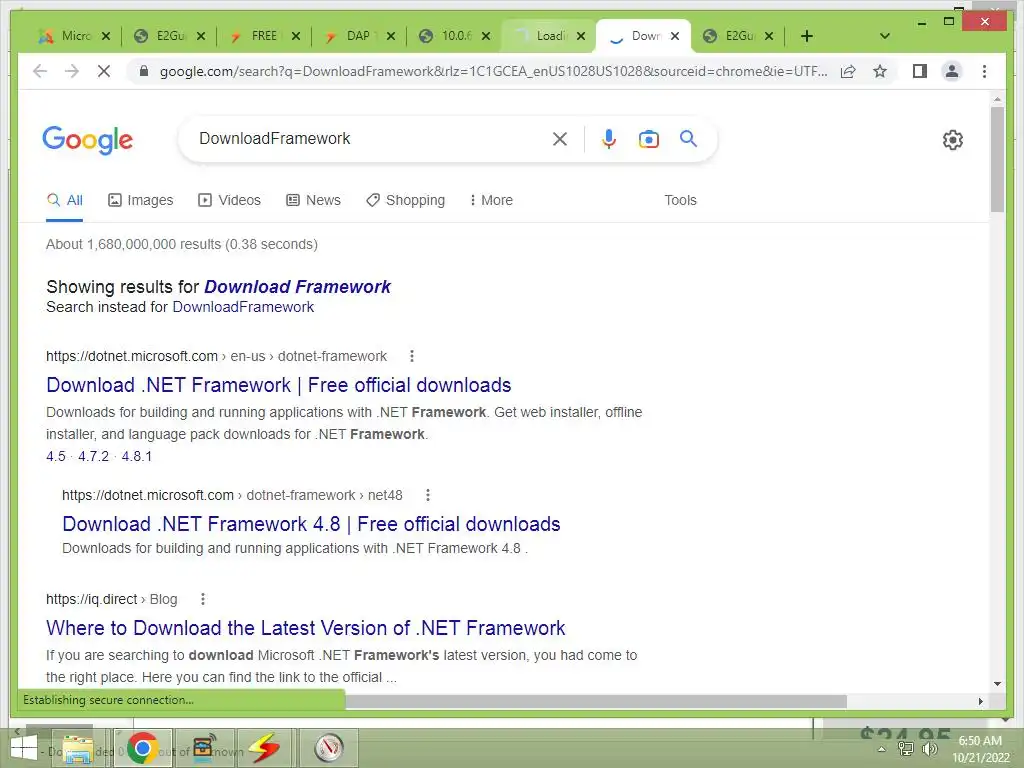The width and height of the screenshot is (1024, 768).
Task: Open options for net48 result
Action: 428,495
